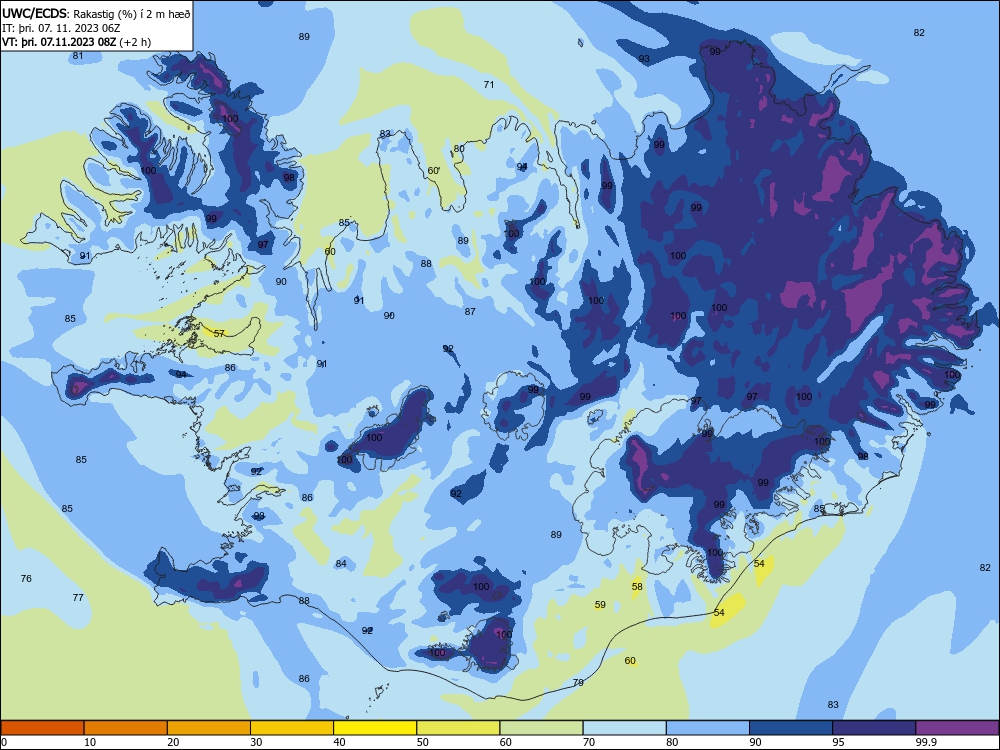Image resolution: width=1000 pixels, height=750 pixels.
Task: Click the legend tick label 20
Action: [173, 742]
